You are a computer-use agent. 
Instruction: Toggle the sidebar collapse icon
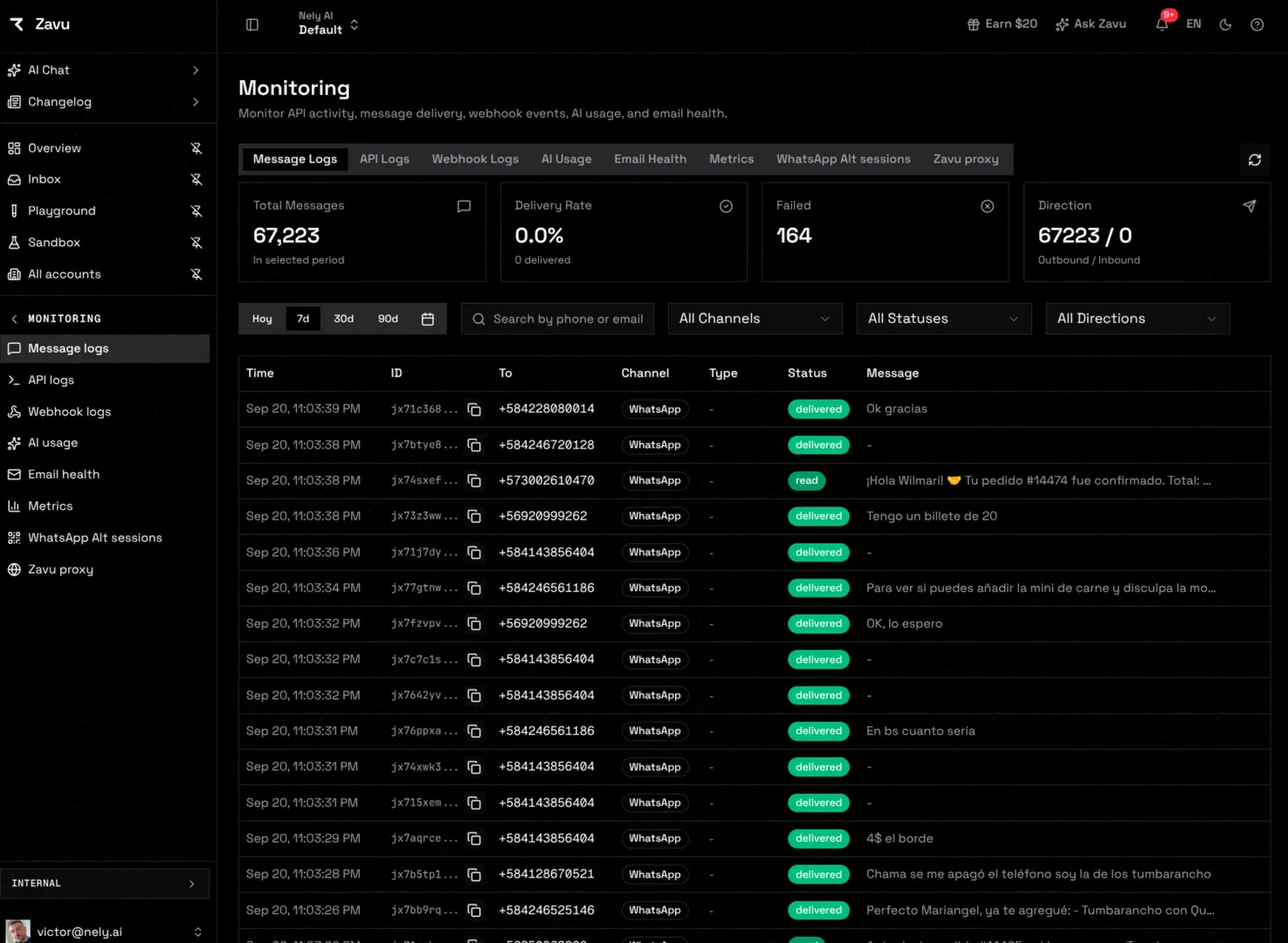[x=252, y=24]
